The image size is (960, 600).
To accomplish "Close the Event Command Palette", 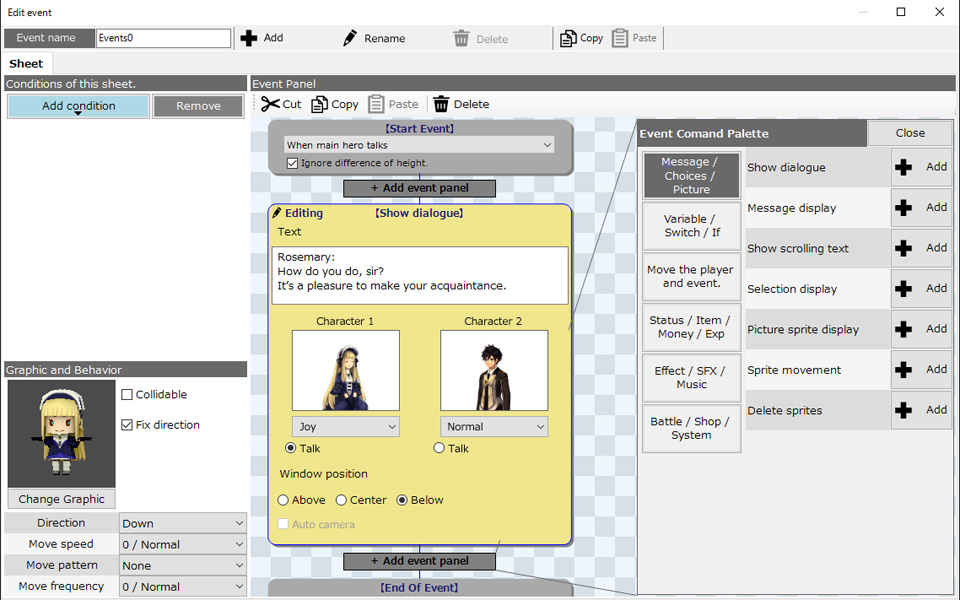I will pyautogui.click(x=909, y=133).
